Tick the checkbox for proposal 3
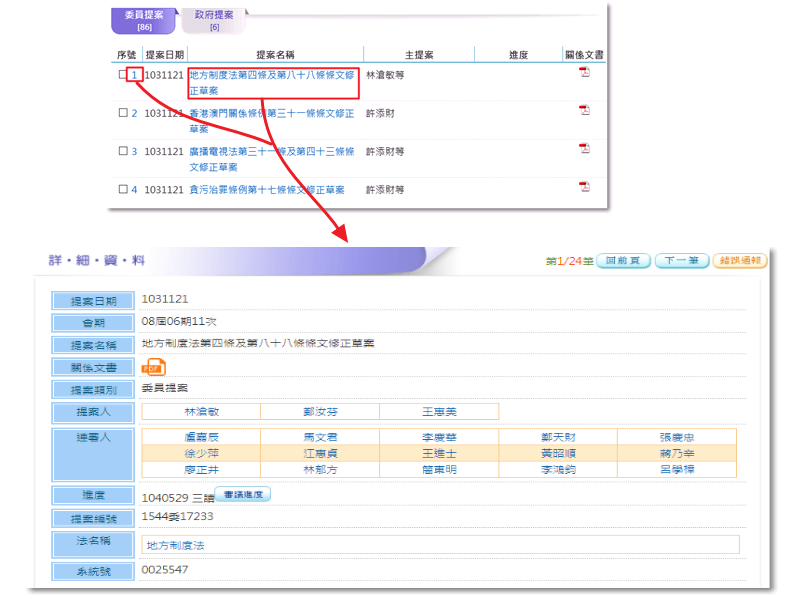807x599 pixels. coord(123,152)
